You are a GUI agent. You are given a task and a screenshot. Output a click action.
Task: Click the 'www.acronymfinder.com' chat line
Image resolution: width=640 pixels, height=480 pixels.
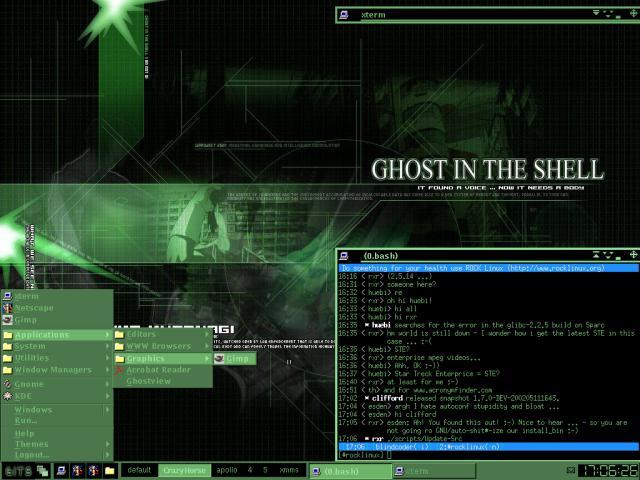(x=416, y=390)
